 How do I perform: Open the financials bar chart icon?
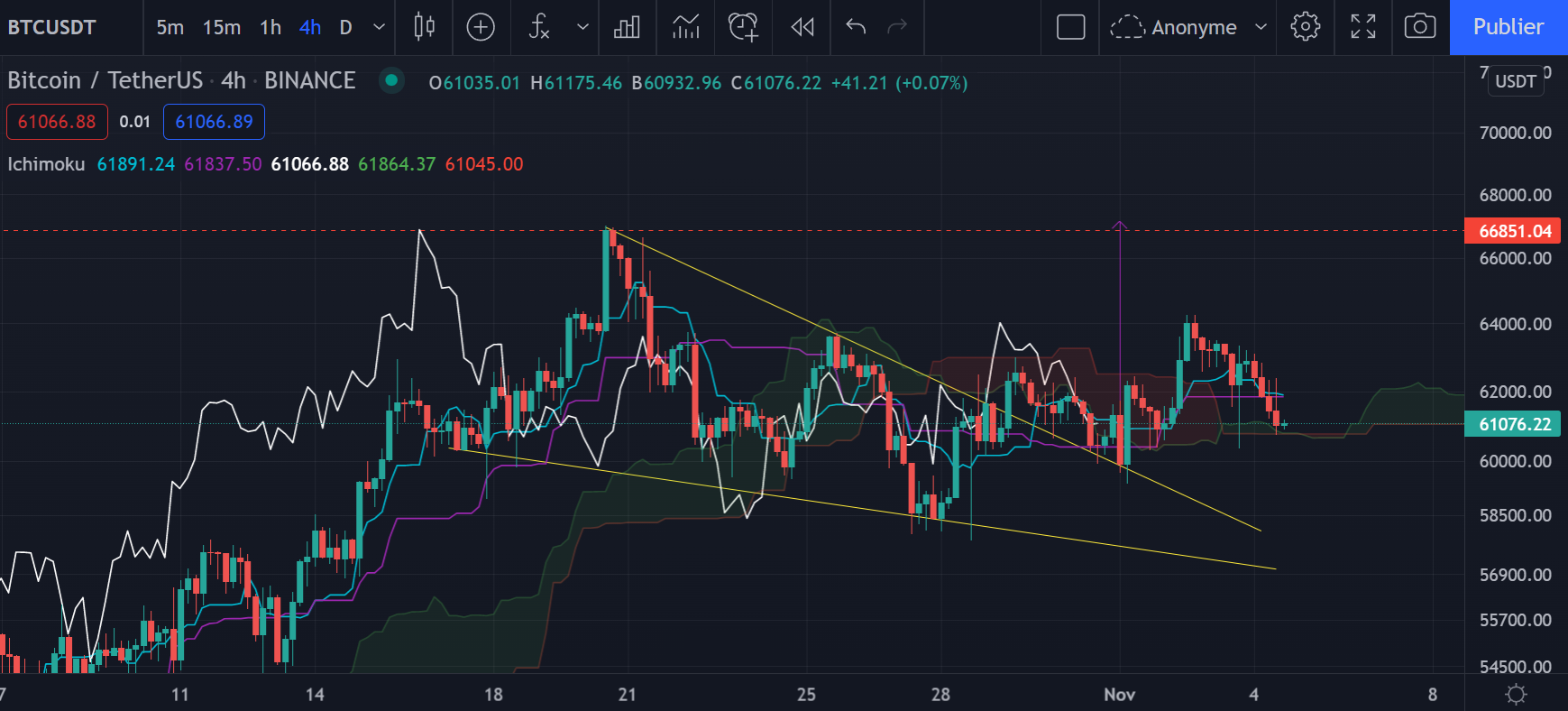coord(627,27)
